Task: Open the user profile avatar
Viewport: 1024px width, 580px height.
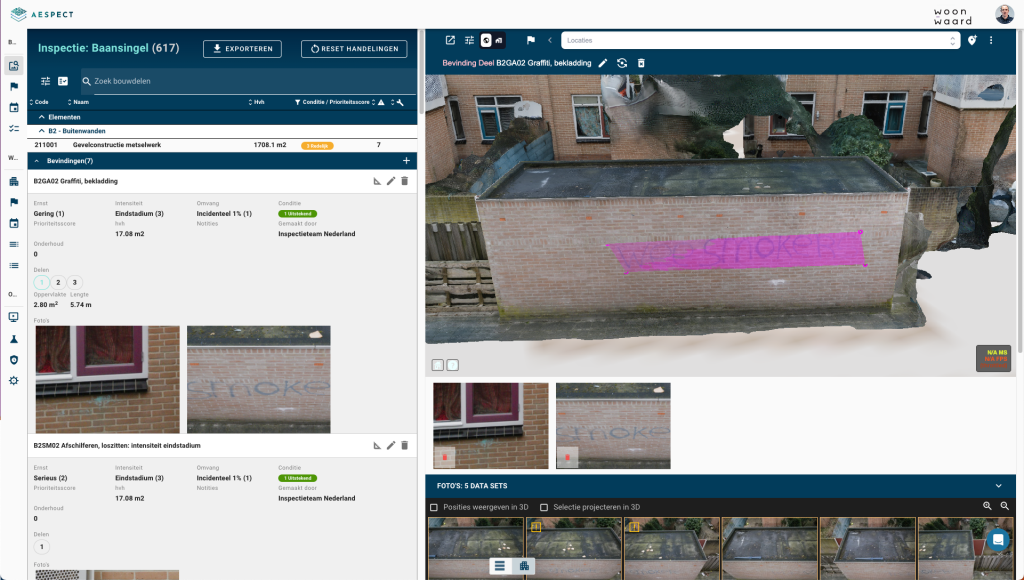Action: 1004,14
